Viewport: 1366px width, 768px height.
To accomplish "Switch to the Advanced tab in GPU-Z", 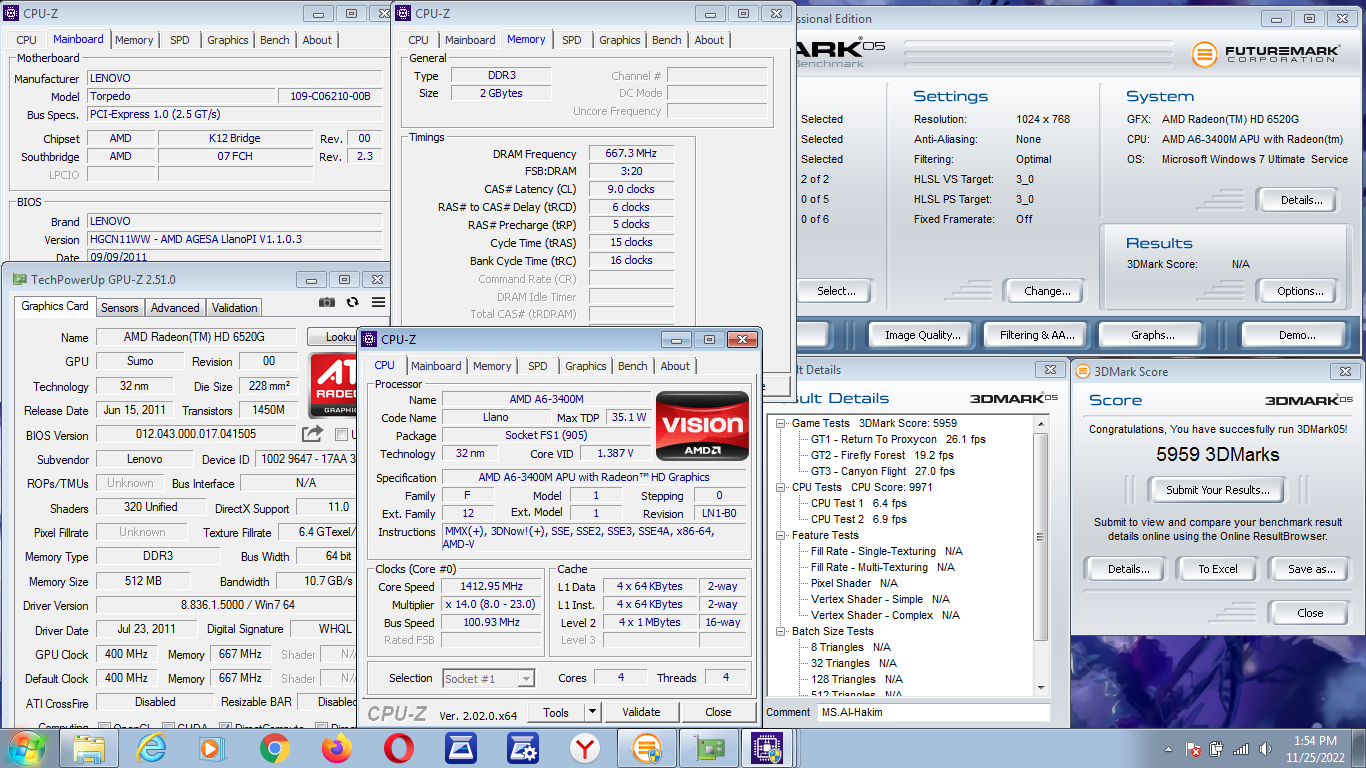I will coord(175,308).
